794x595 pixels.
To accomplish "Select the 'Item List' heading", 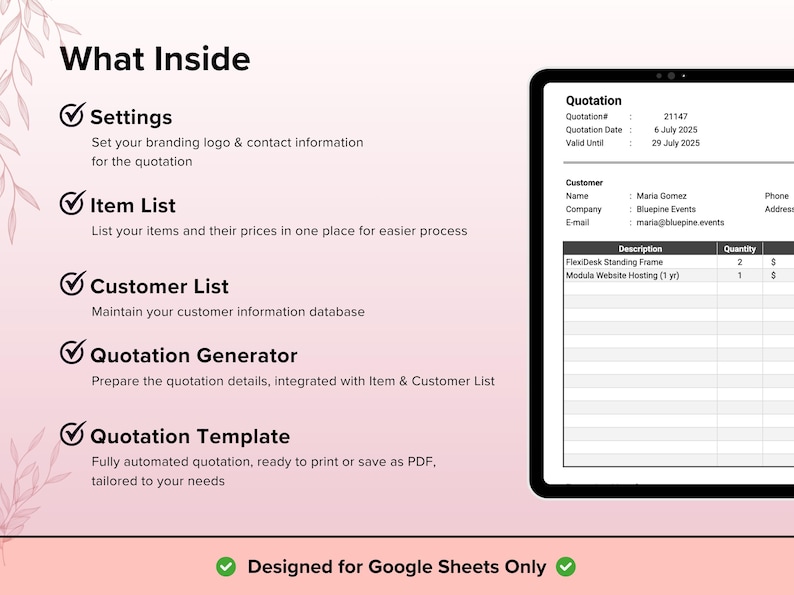I will coord(133,206).
